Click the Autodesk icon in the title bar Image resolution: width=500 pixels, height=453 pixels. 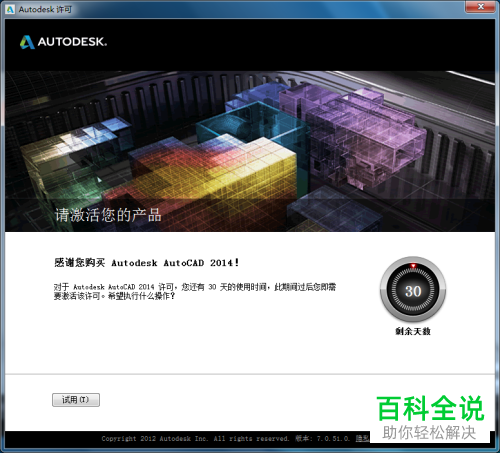pyautogui.click(x=10, y=9)
